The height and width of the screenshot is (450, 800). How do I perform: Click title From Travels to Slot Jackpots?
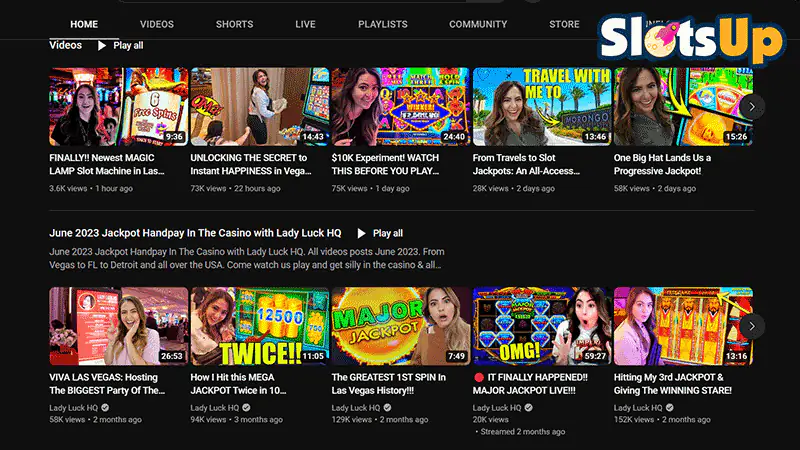(526, 164)
